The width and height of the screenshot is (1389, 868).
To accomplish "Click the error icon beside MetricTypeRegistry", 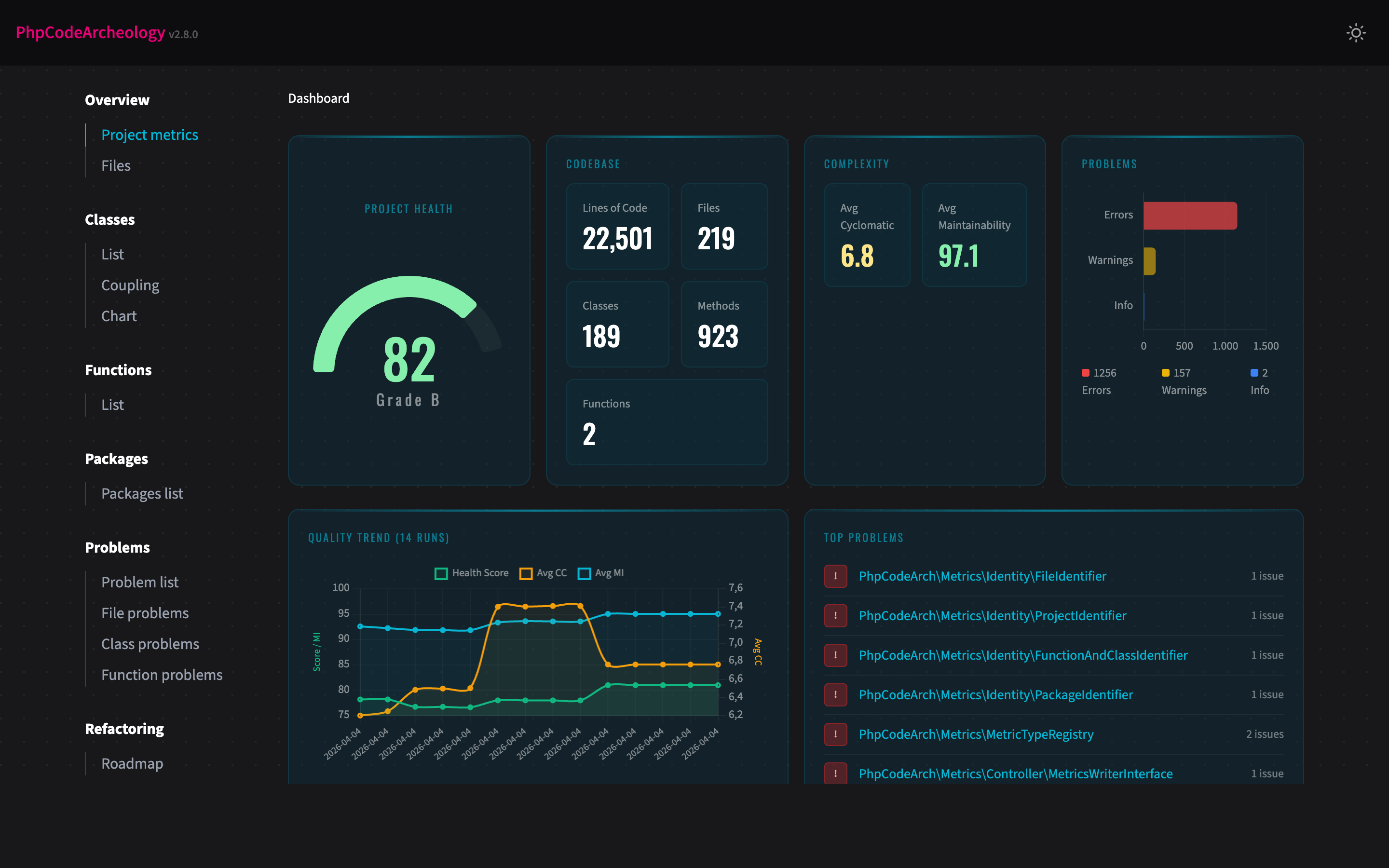I will [836, 733].
